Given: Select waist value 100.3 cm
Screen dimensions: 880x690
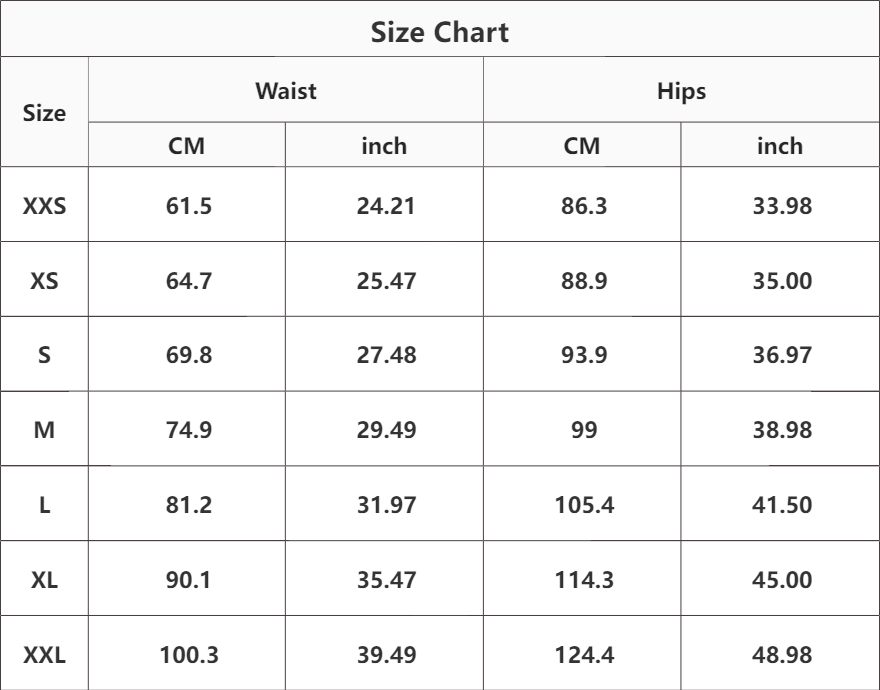Looking at the screenshot, I should [188, 656].
